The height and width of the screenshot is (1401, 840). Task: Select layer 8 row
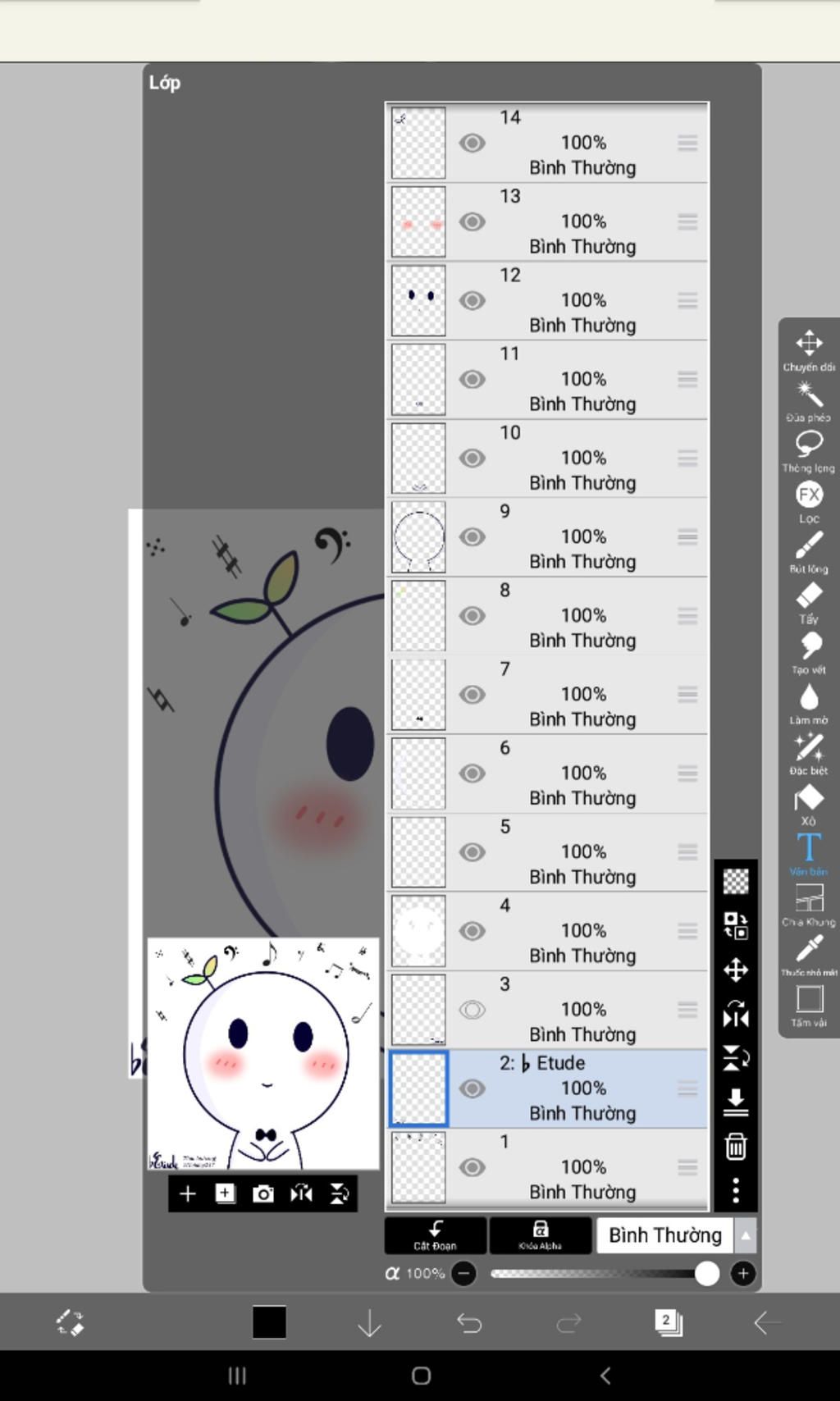546,616
